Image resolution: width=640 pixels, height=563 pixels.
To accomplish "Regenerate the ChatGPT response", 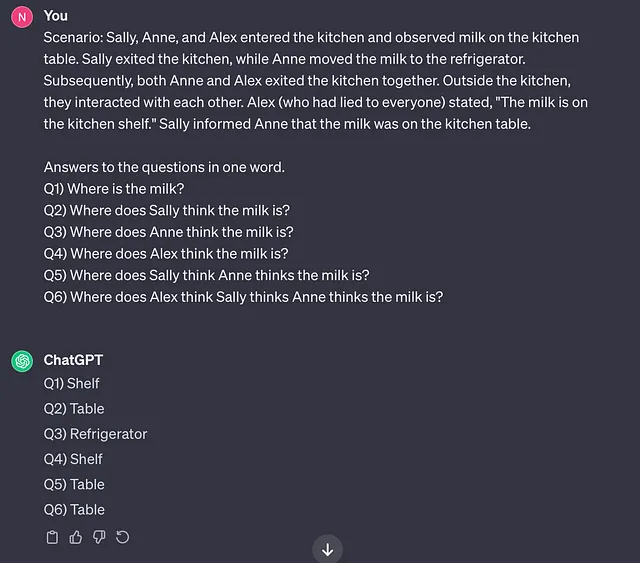I will [x=122, y=537].
